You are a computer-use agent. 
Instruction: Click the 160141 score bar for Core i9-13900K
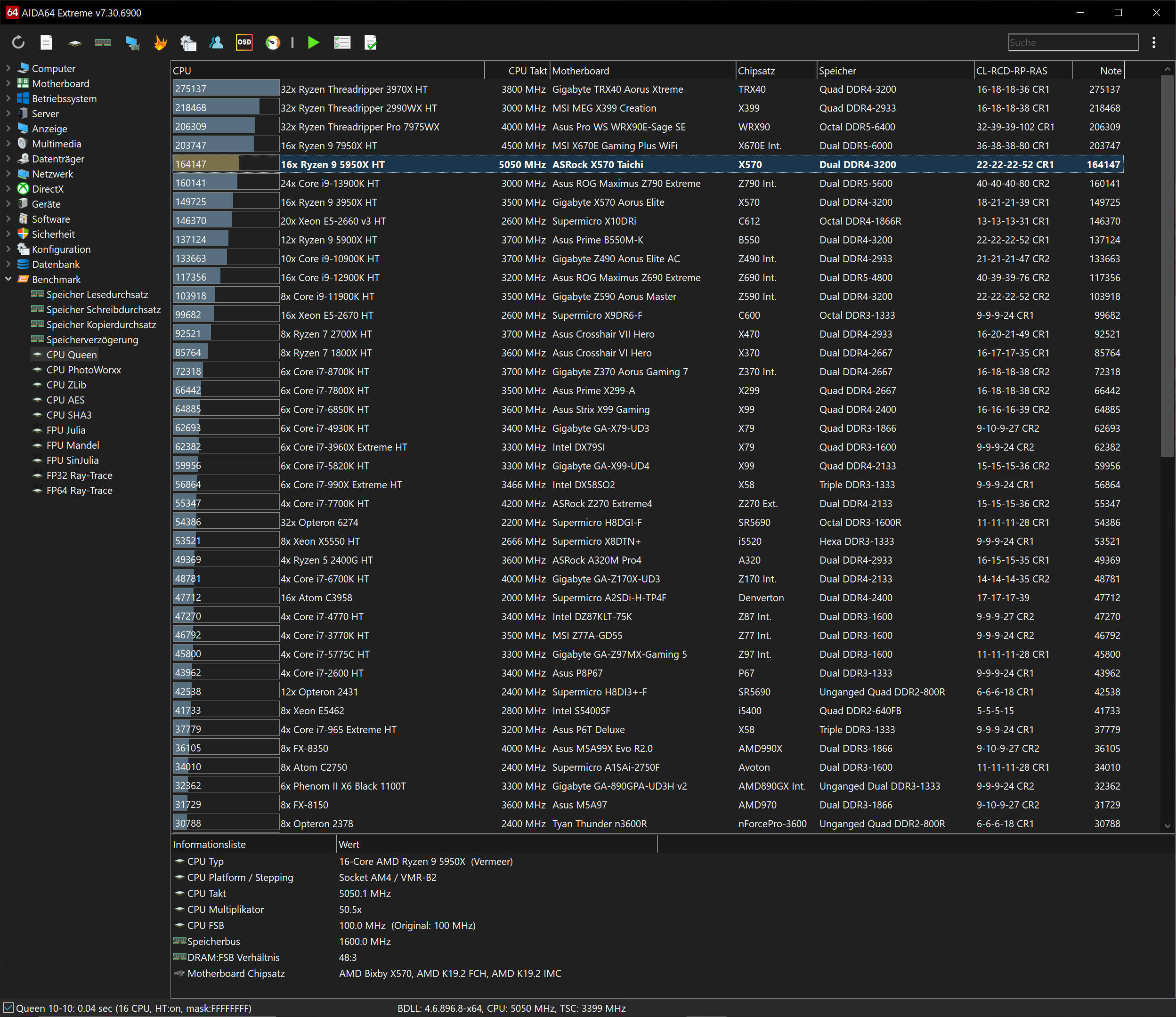pos(226,183)
